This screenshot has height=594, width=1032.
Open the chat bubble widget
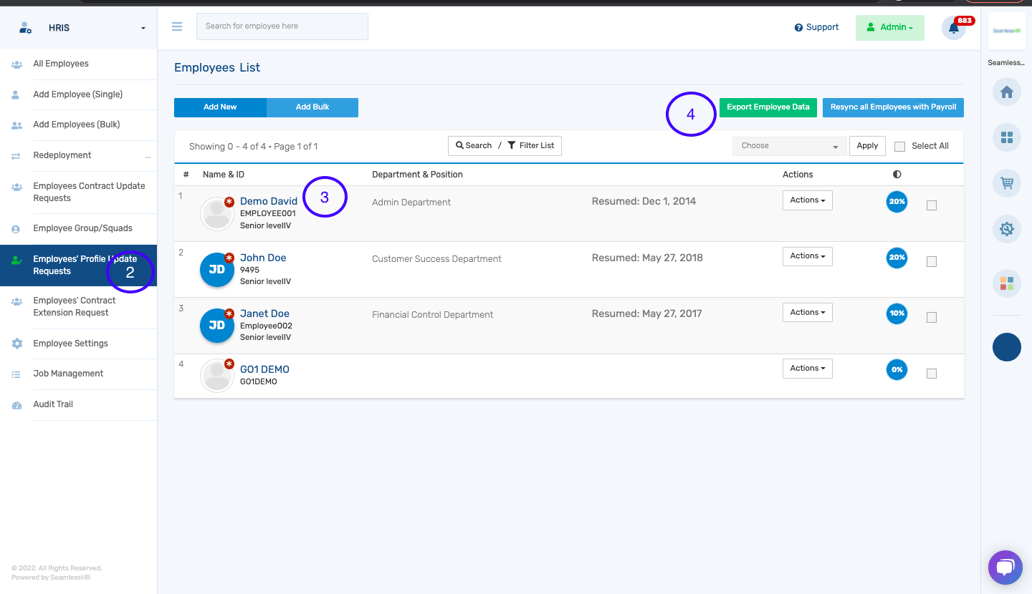coord(1005,566)
